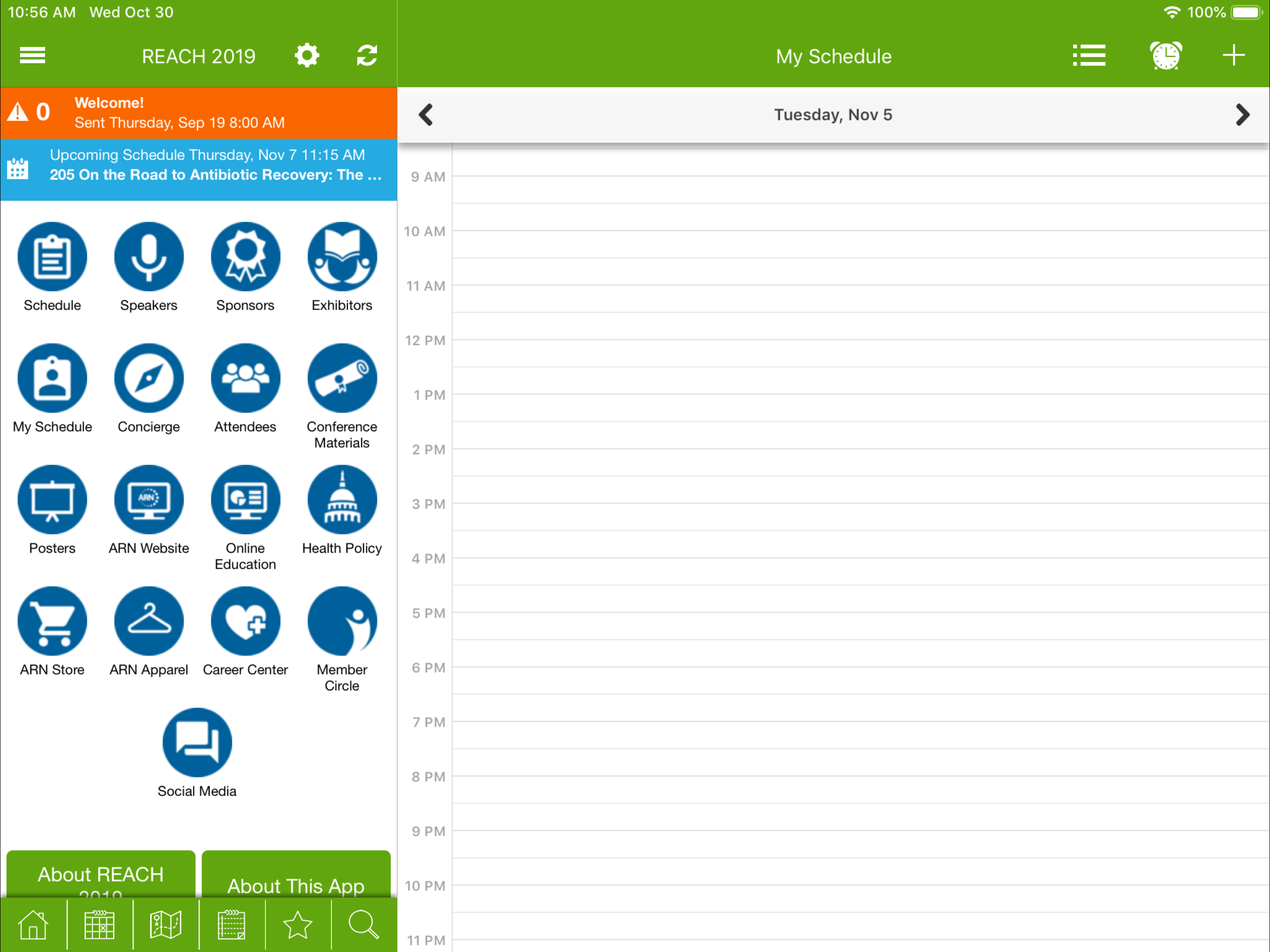1270x952 pixels.
Task: Open the alarm clock reminders
Action: (1165, 56)
